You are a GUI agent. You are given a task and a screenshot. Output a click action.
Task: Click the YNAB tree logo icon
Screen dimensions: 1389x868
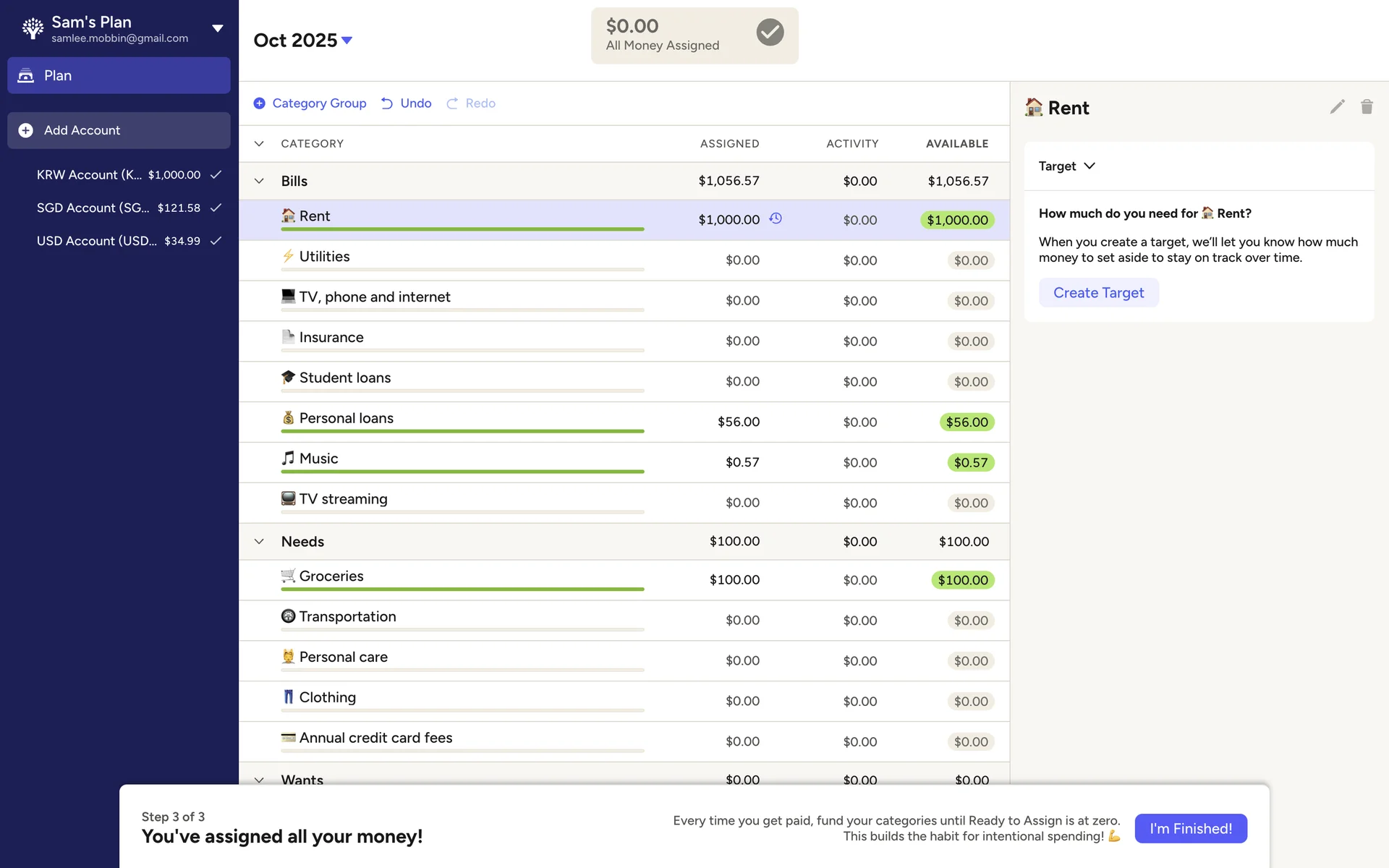33,28
